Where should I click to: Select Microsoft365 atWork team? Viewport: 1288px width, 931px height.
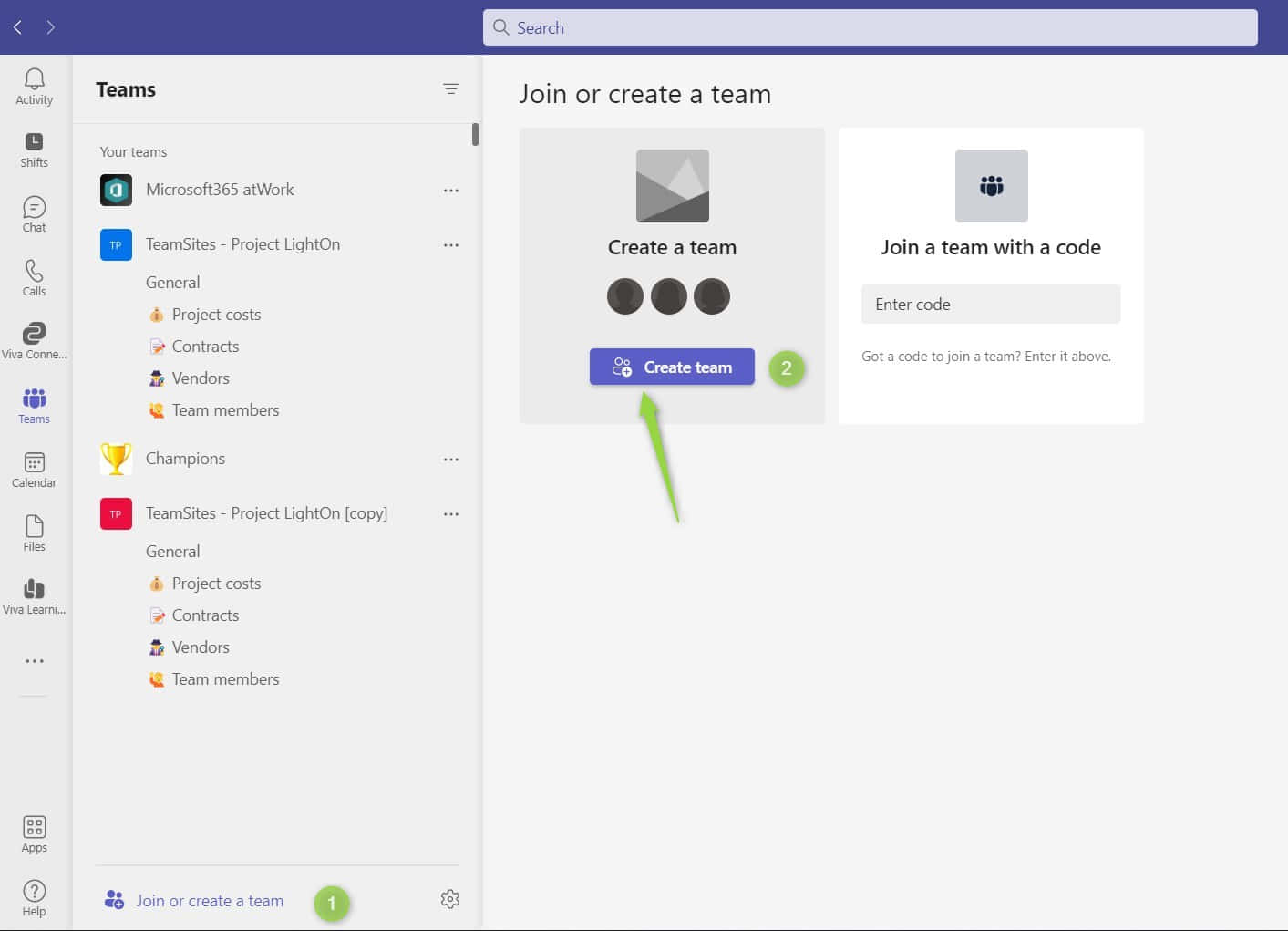[220, 190]
